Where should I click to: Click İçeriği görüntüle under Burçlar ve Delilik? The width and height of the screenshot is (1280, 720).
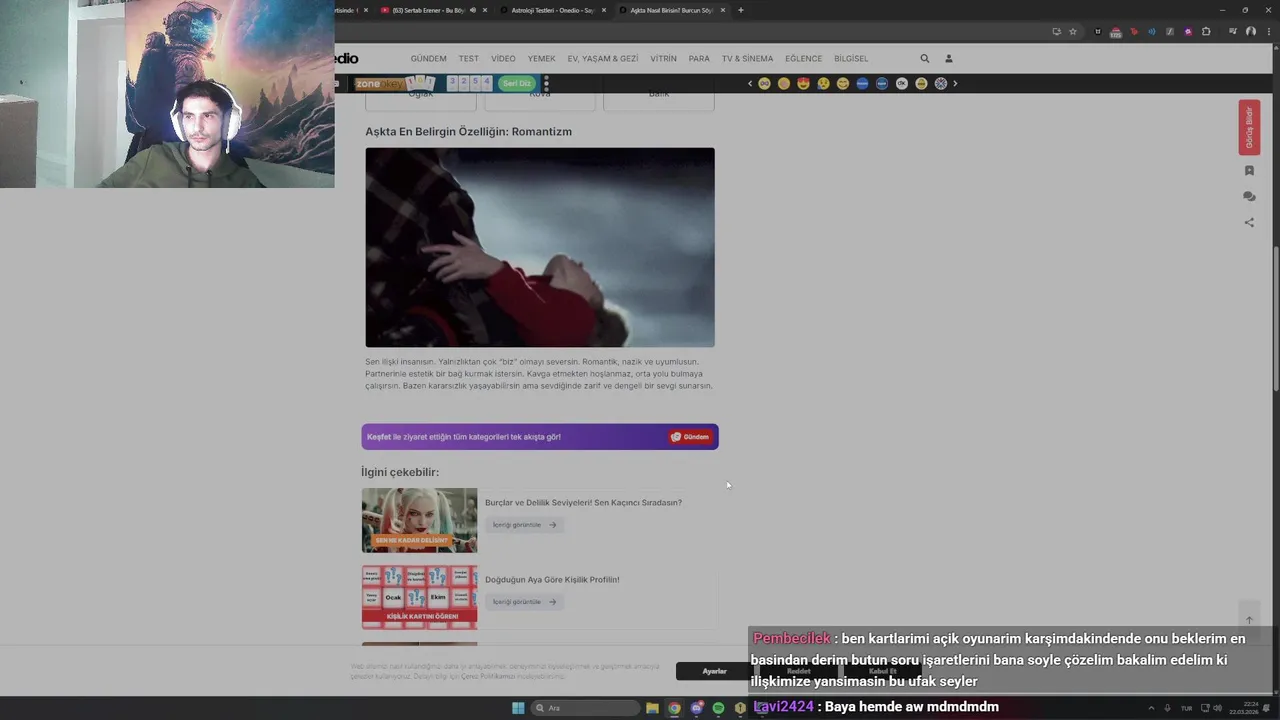point(524,525)
